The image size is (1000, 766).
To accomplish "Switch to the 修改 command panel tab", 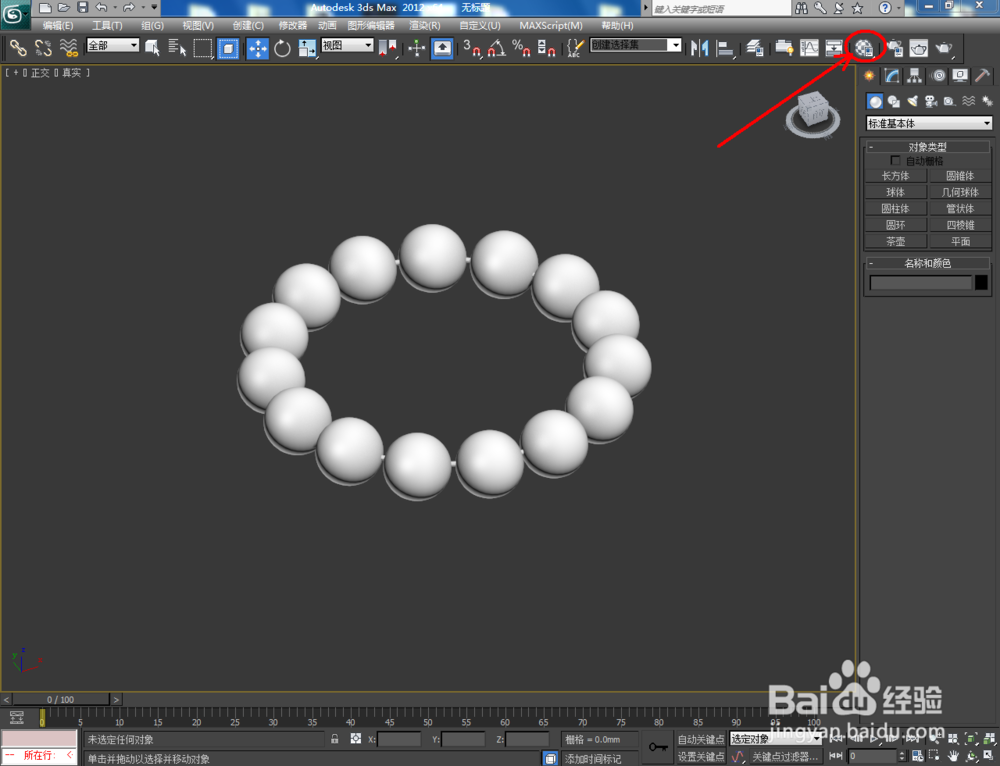I will (x=890, y=75).
